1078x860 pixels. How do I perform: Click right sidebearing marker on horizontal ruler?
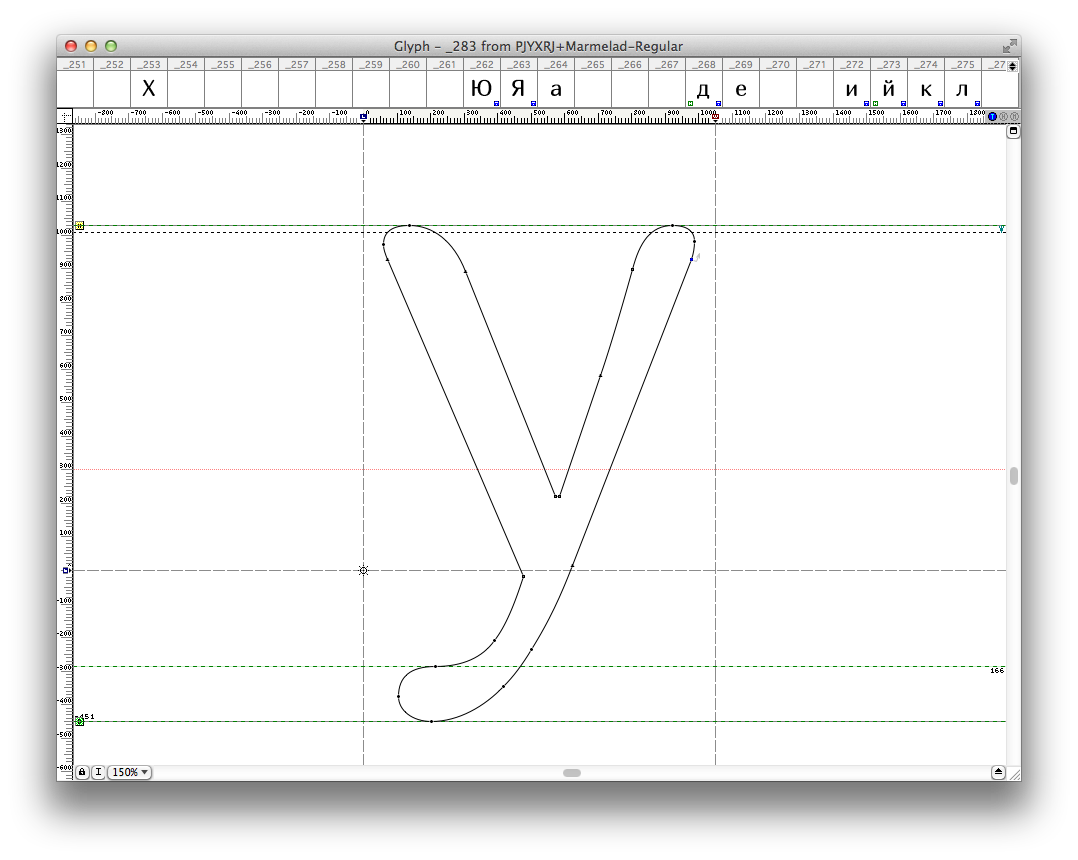716,117
